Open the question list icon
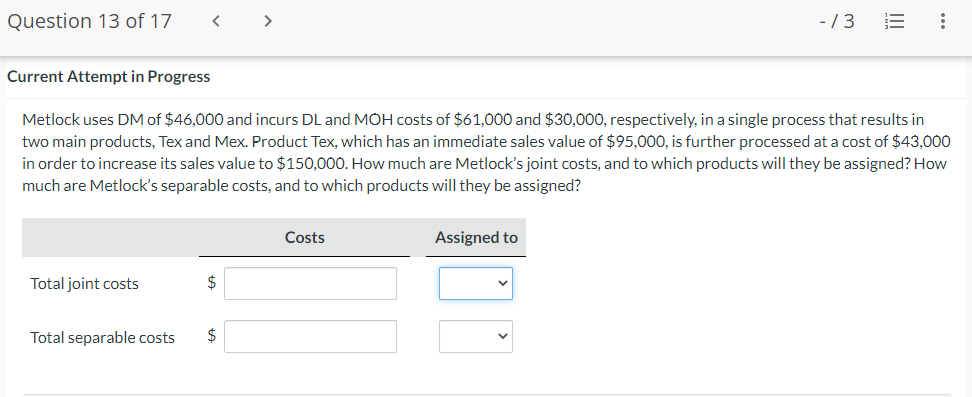 894,22
